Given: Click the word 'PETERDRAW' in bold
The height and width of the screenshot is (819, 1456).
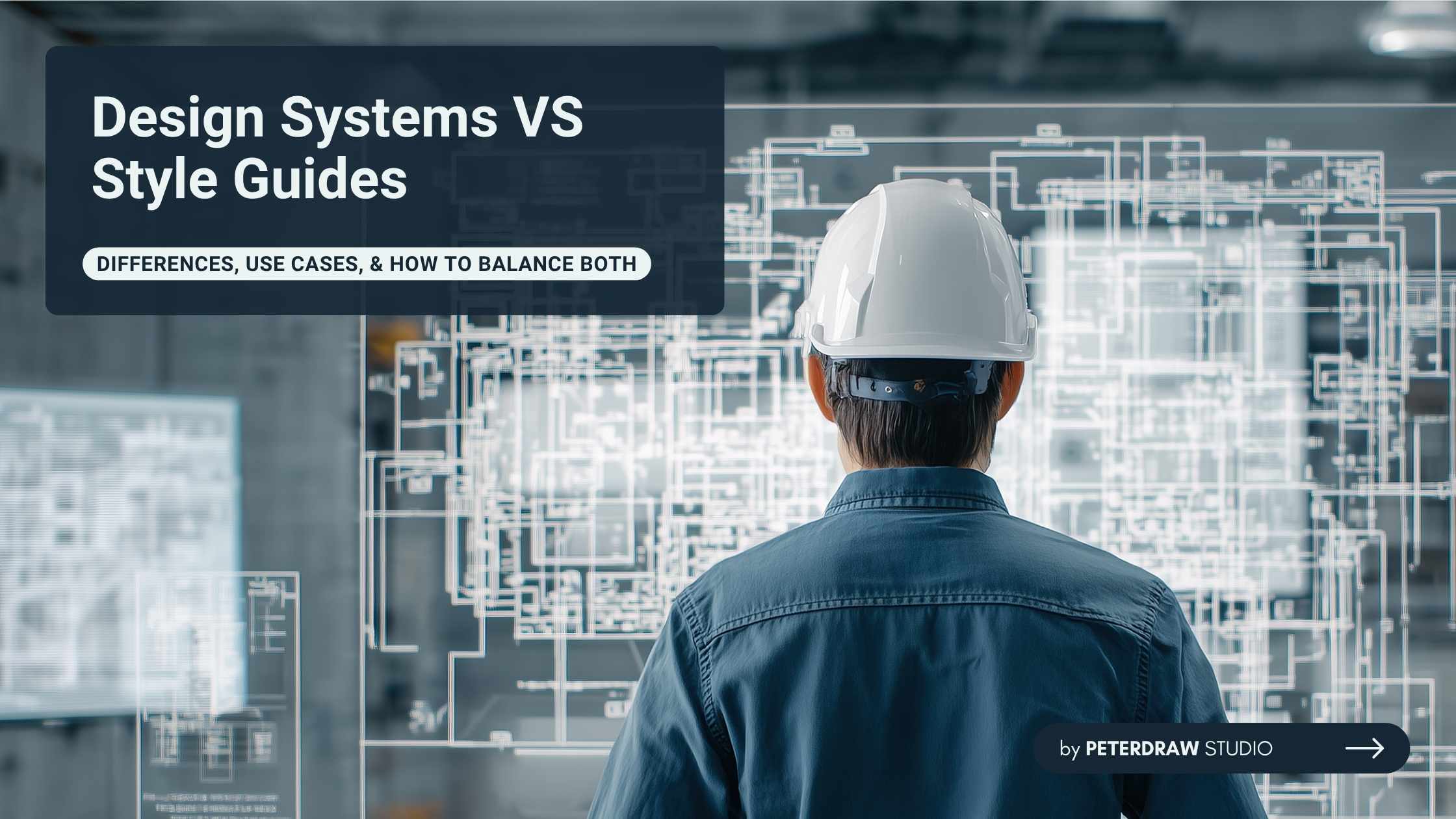Looking at the screenshot, I should (1142, 748).
